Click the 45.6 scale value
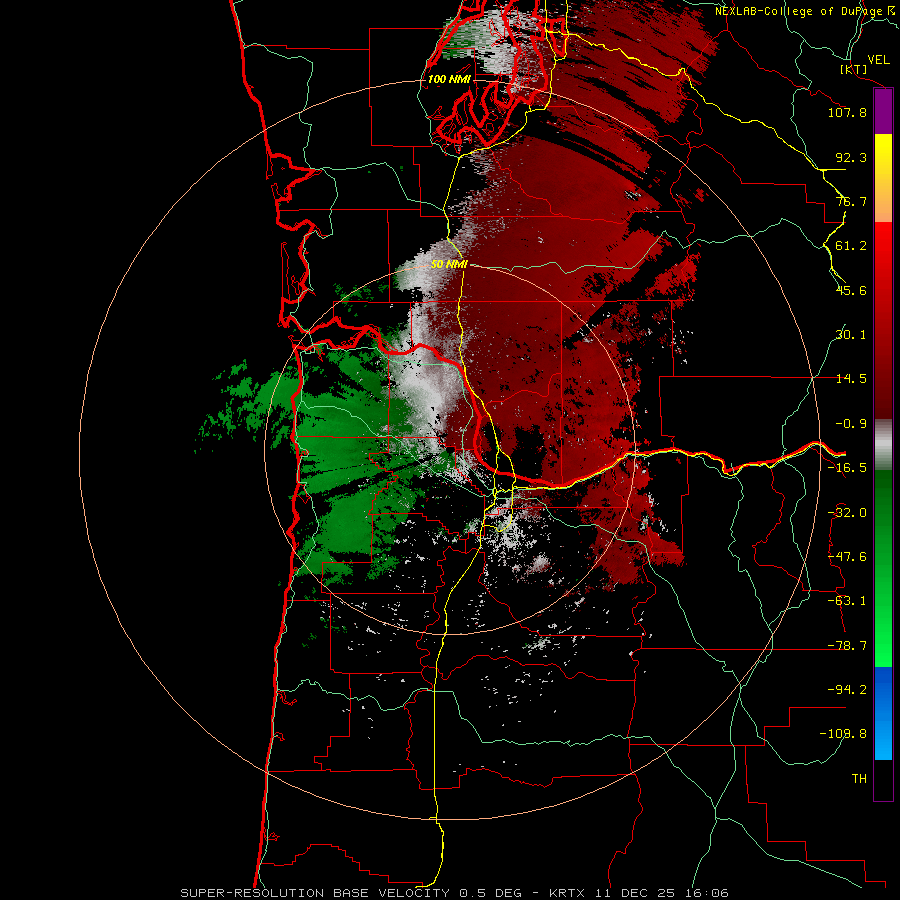Viewport: 900px width, 900px height. click(851, 290)
